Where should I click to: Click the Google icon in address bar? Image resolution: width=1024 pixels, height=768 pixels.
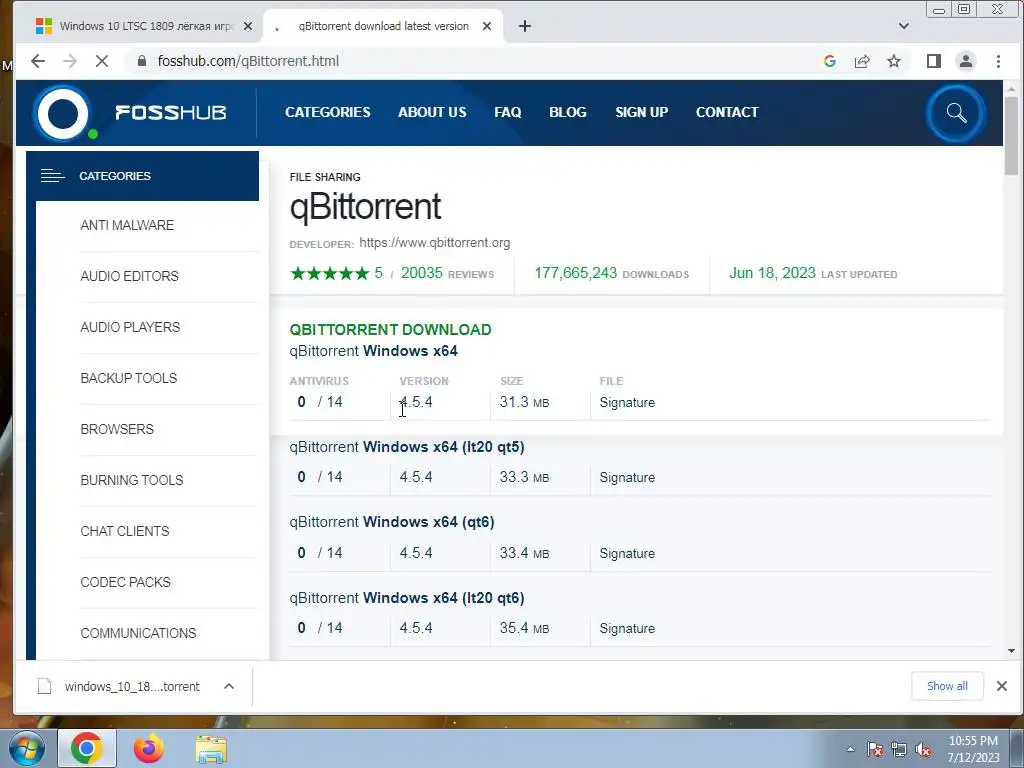[x=830, y=61]
